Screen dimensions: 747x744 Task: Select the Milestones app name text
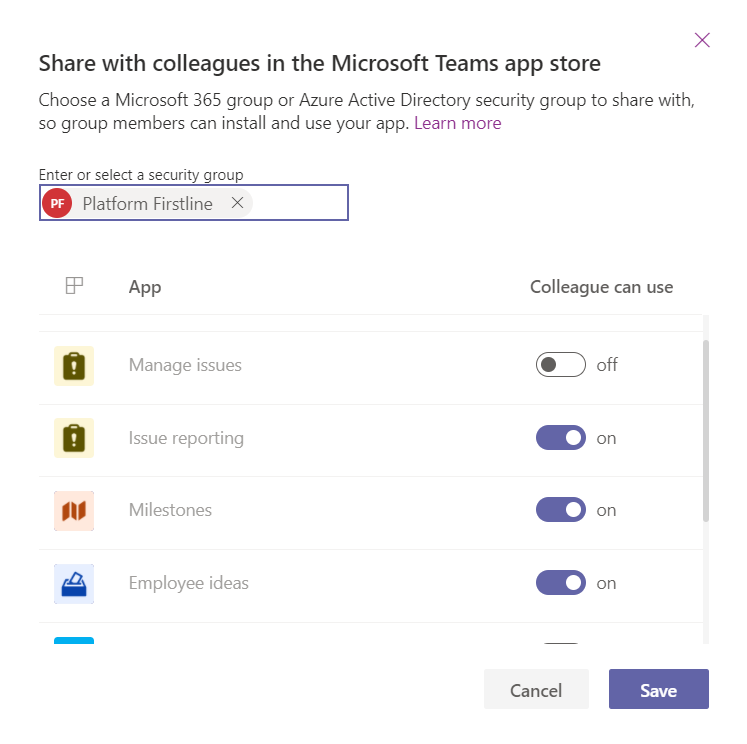tap(170, 510)
